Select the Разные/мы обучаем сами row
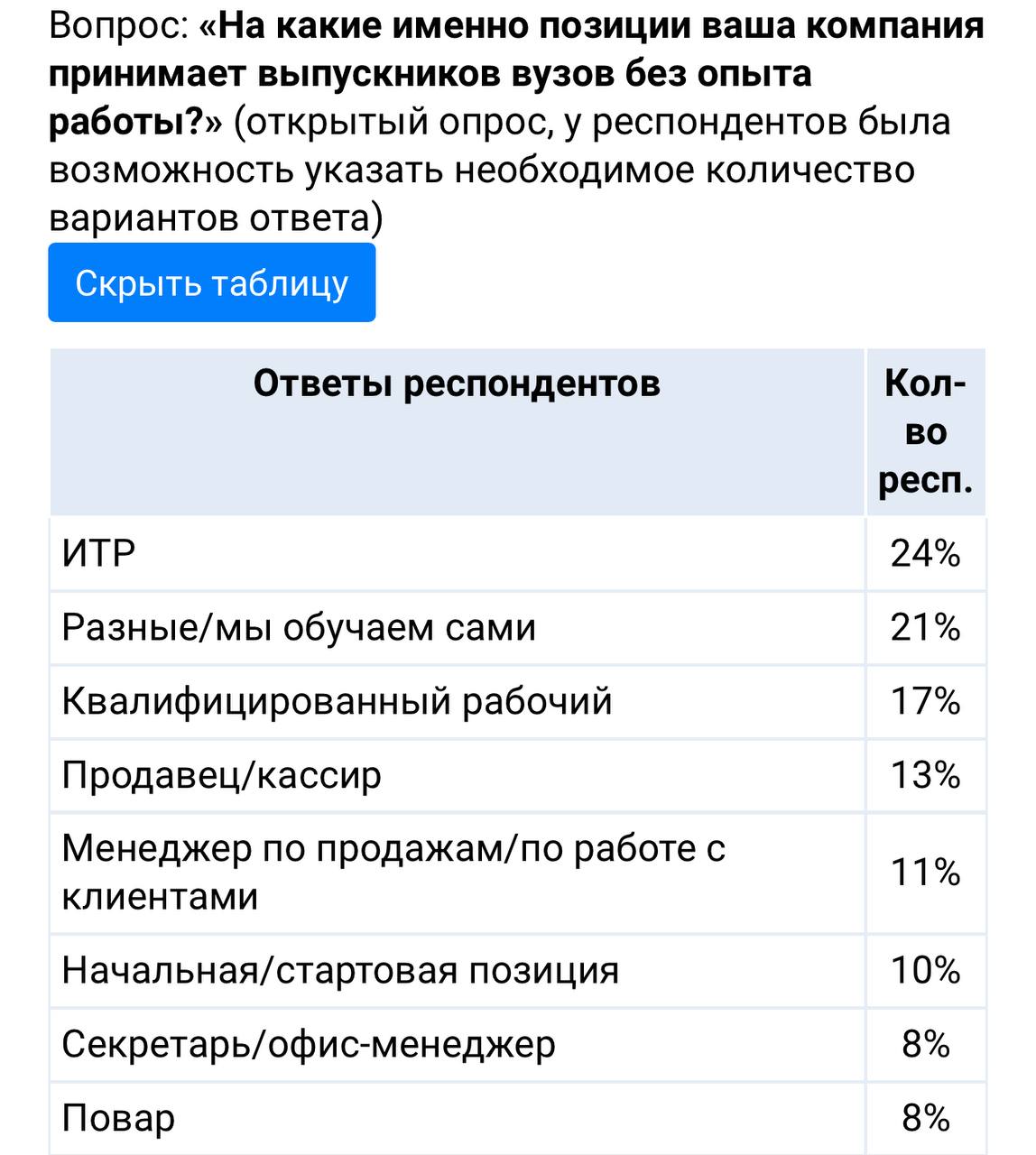 pos(518,627)
